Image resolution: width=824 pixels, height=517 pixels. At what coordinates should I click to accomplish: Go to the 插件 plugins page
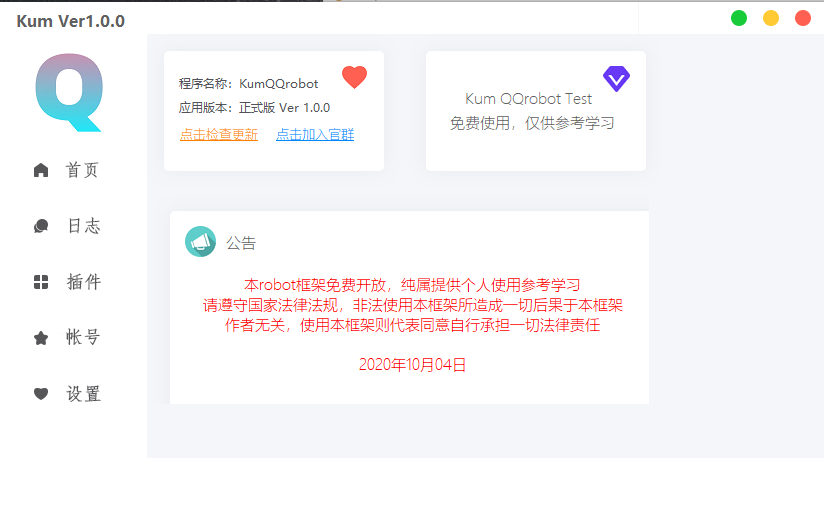point(83,282)
